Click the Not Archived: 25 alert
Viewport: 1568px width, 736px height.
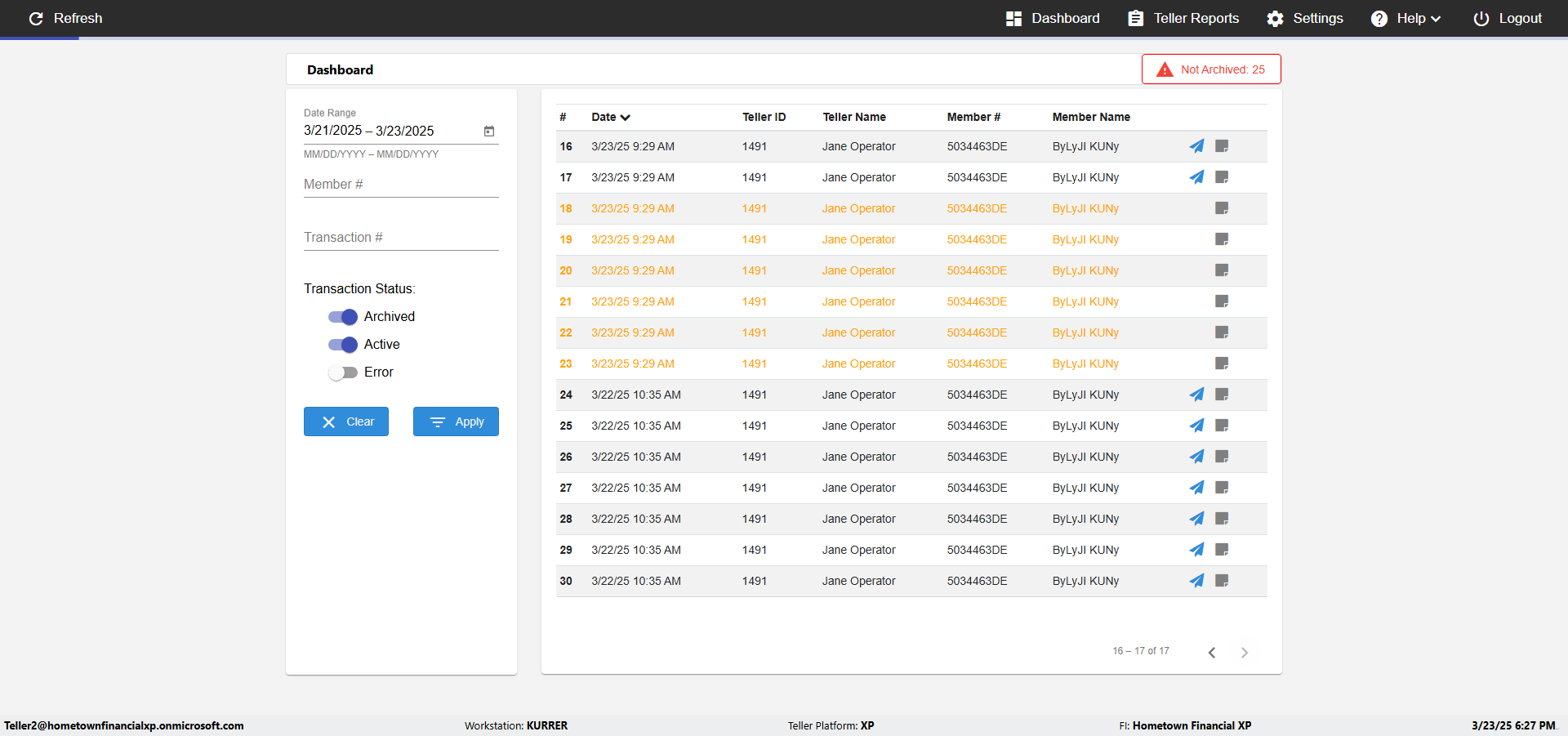pos(1211,69)
